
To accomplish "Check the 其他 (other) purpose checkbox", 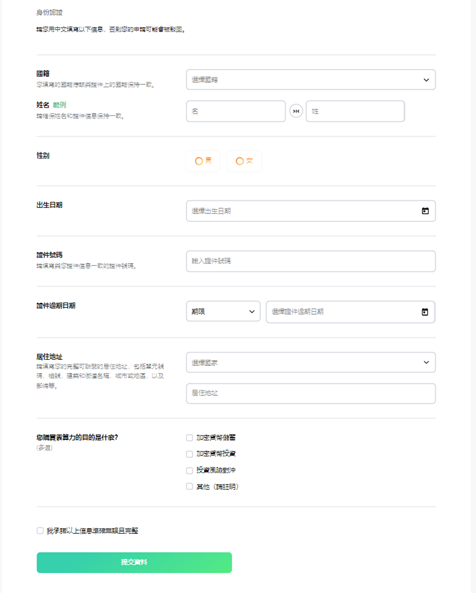I will (x=189, y=487).
